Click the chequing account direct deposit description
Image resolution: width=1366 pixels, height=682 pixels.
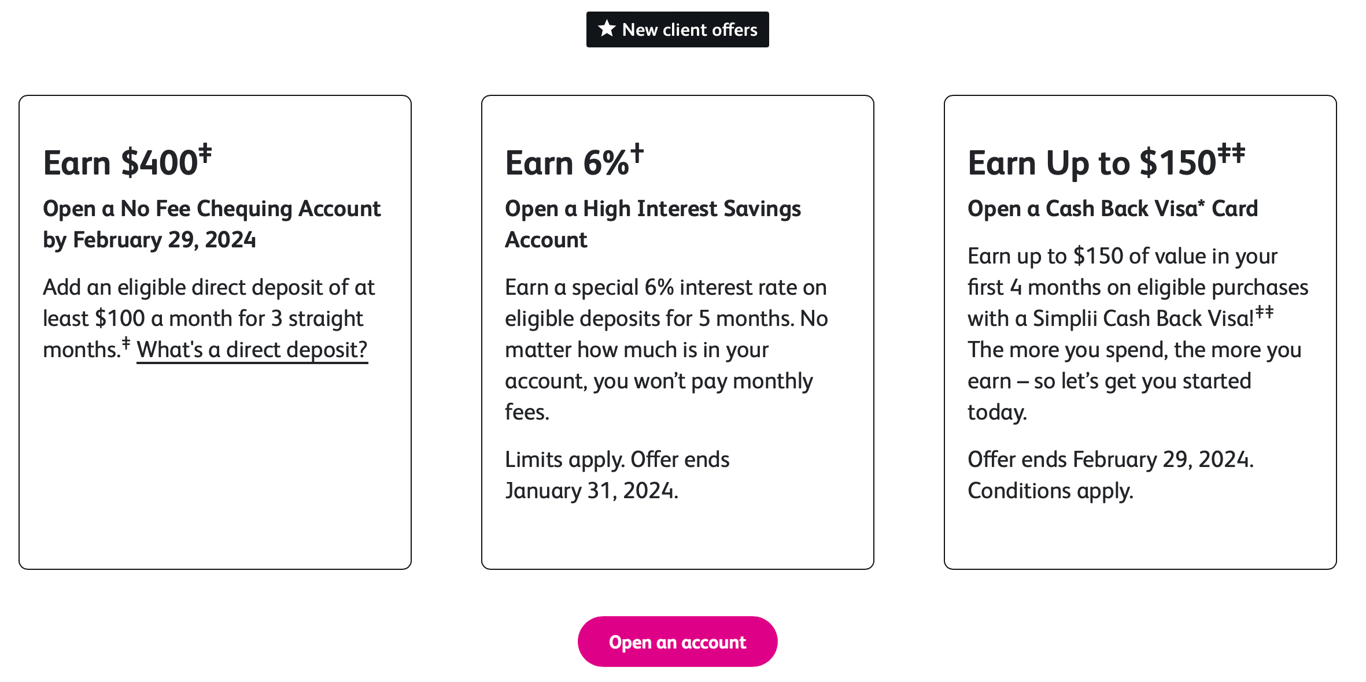click(x=209, y=319)
